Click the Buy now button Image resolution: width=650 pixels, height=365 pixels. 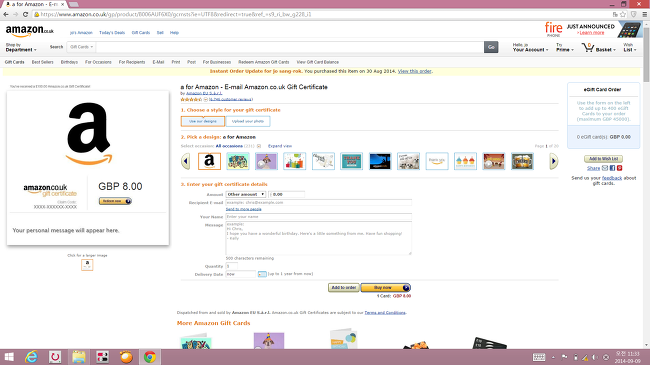click(386, 287)
